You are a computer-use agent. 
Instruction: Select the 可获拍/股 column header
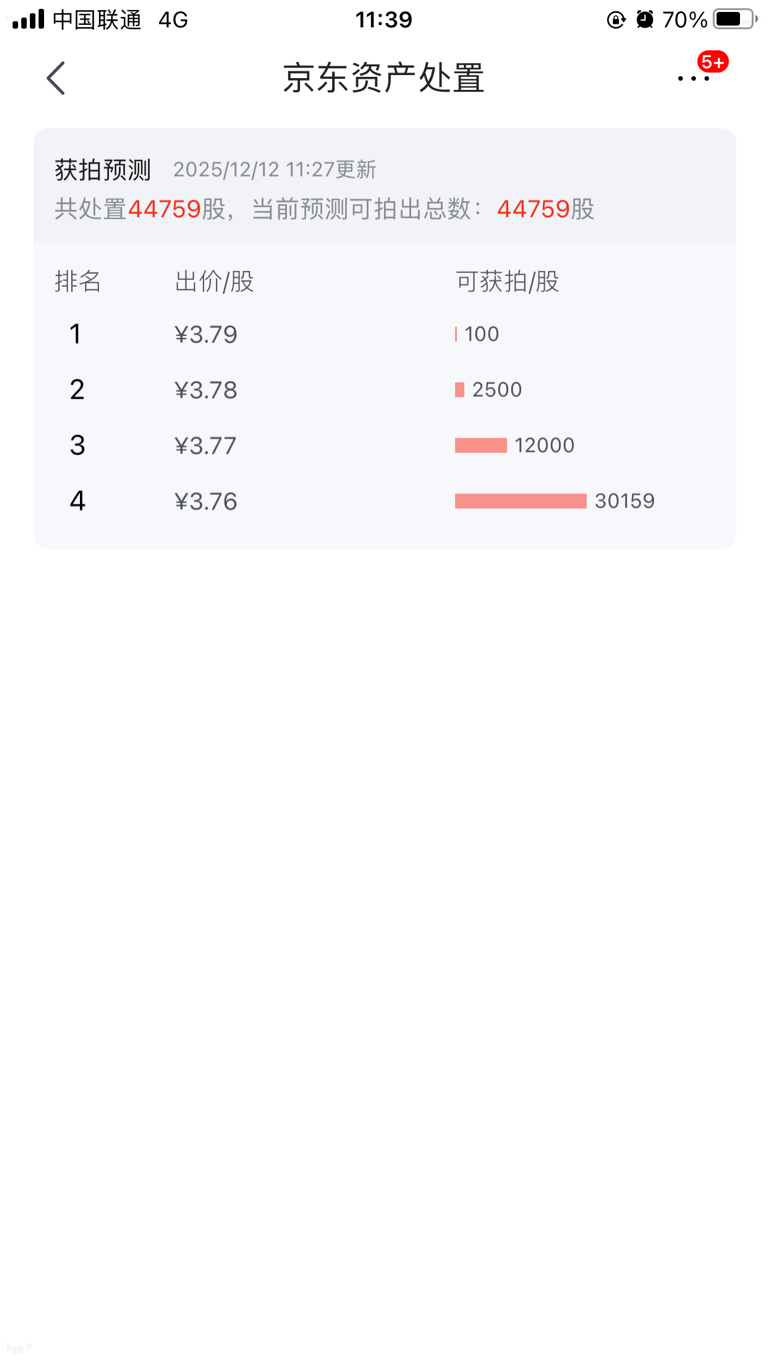507,282
